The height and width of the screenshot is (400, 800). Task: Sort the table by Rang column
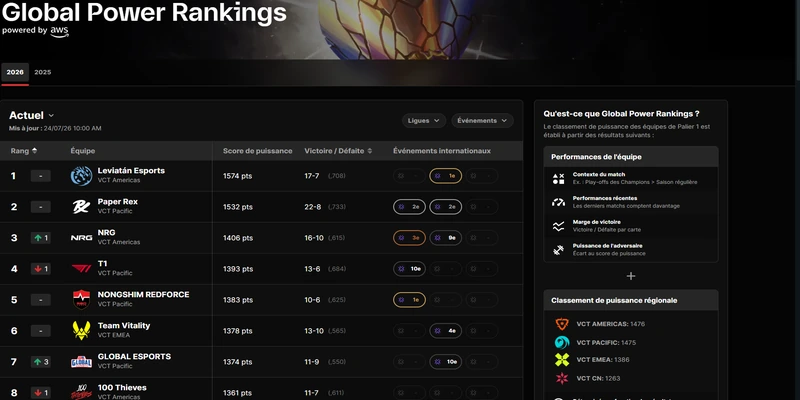pos(23,151)
